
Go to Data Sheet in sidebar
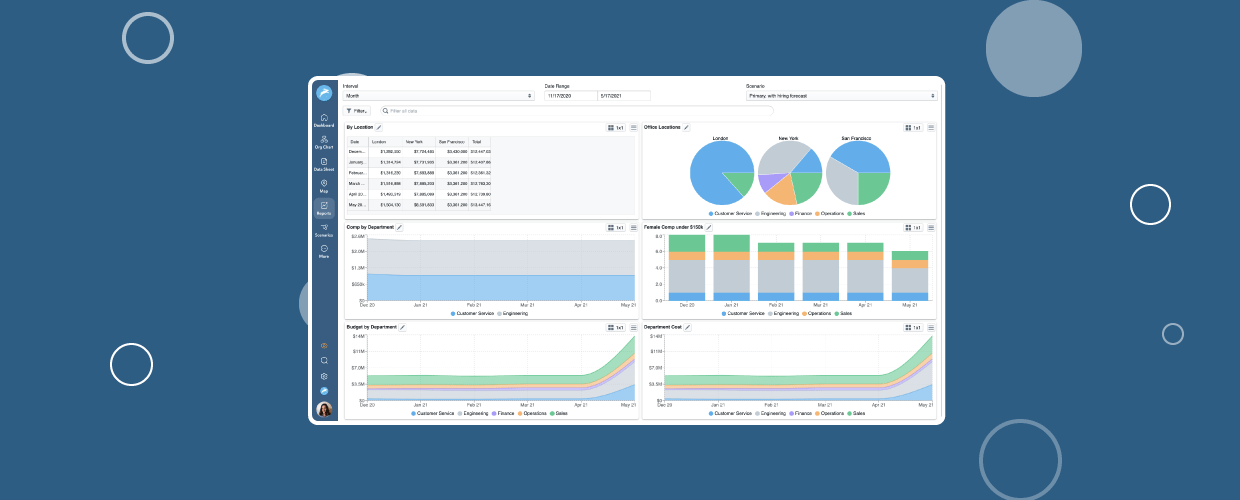click(x=324, y=164)
